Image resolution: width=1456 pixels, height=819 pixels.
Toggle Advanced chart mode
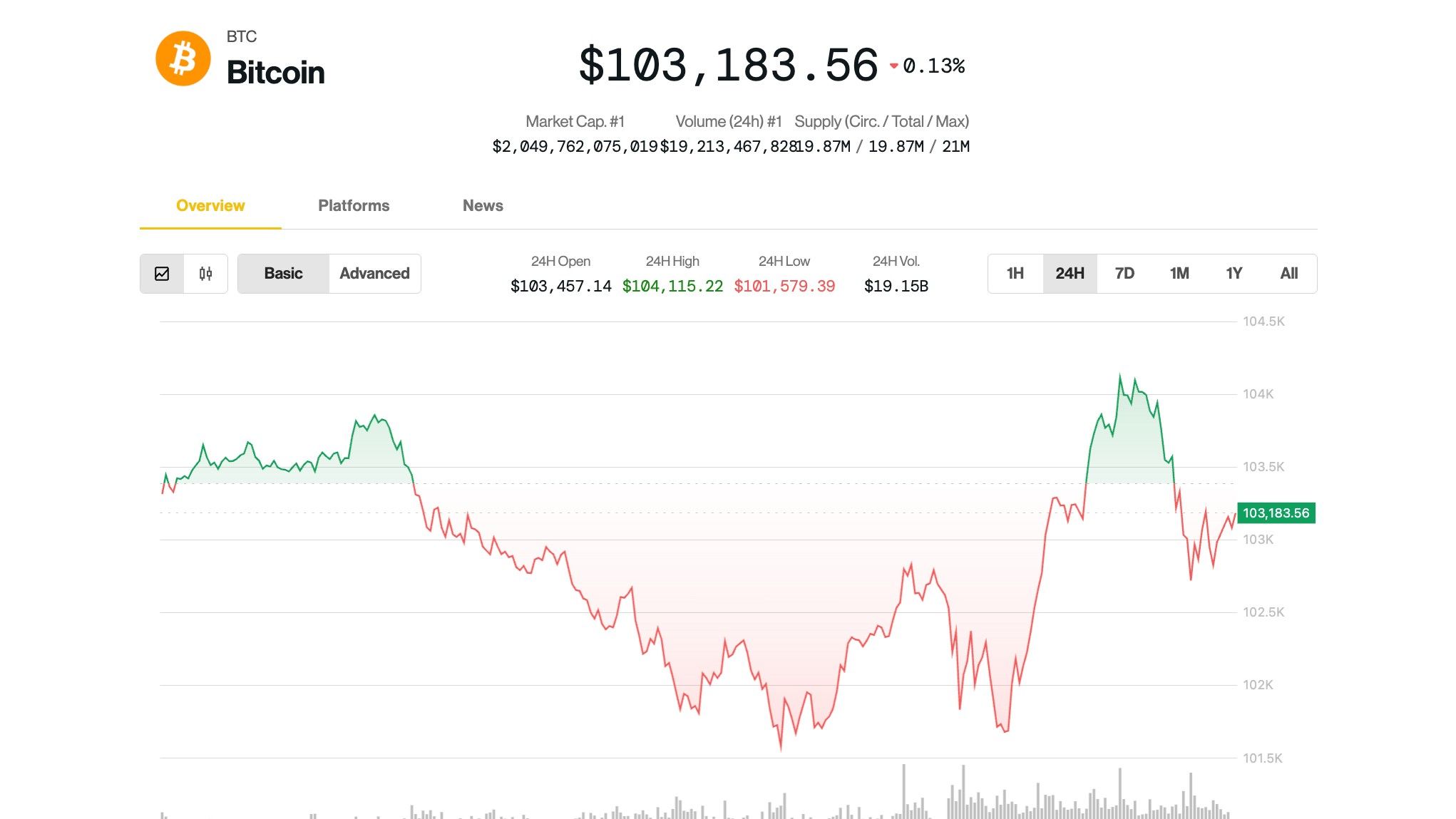[374, 273]
